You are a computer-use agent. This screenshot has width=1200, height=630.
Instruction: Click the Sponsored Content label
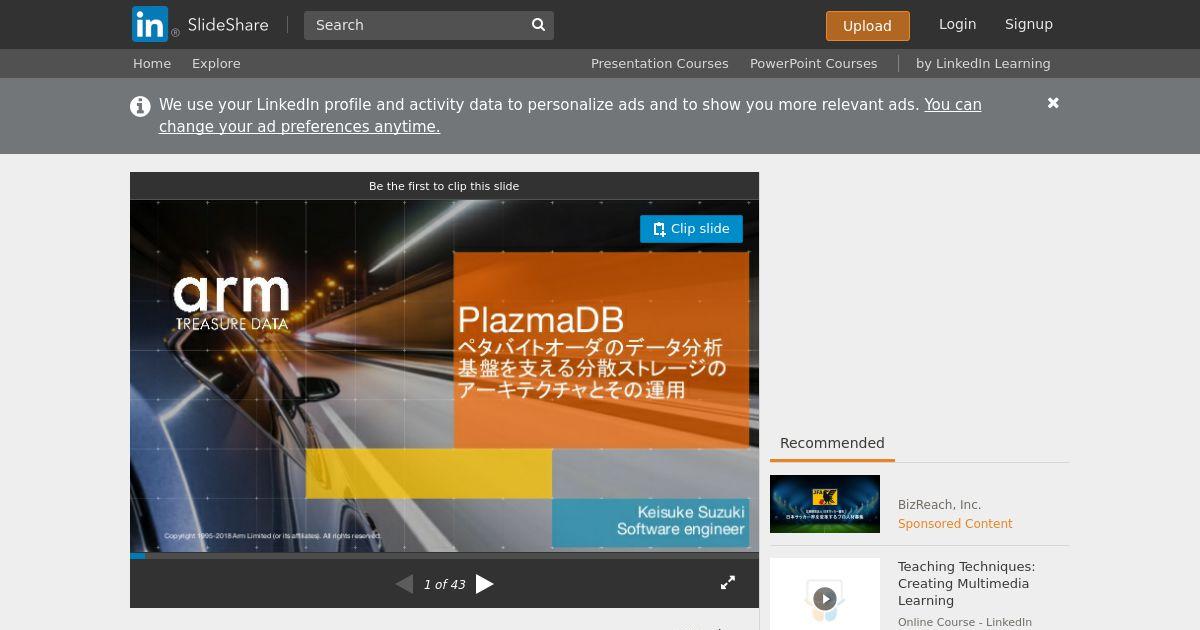coord(955,524)
